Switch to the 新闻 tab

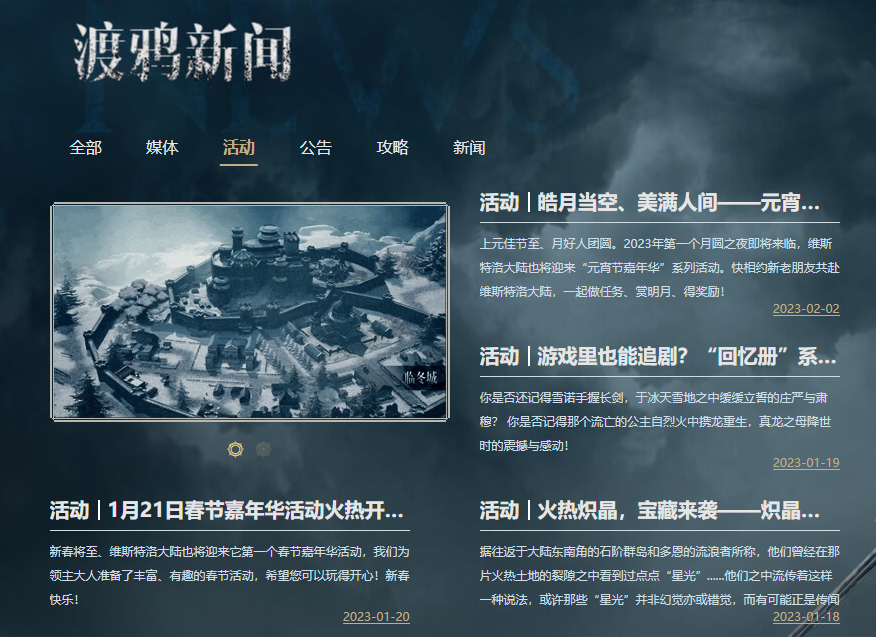coord(469,148)
